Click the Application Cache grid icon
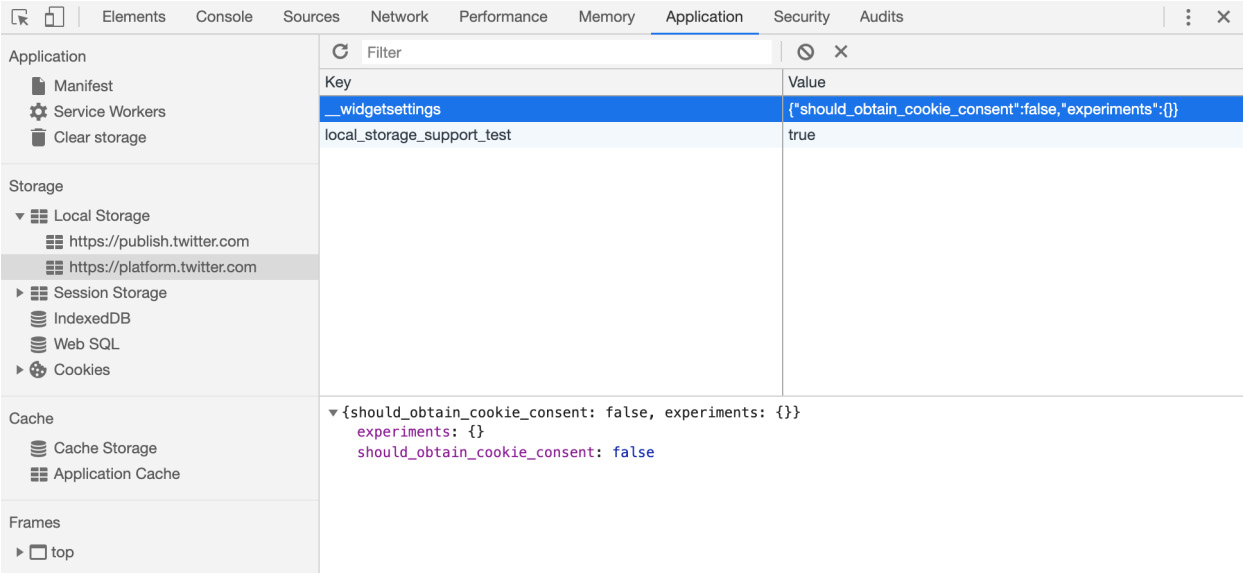 point(39,474)
